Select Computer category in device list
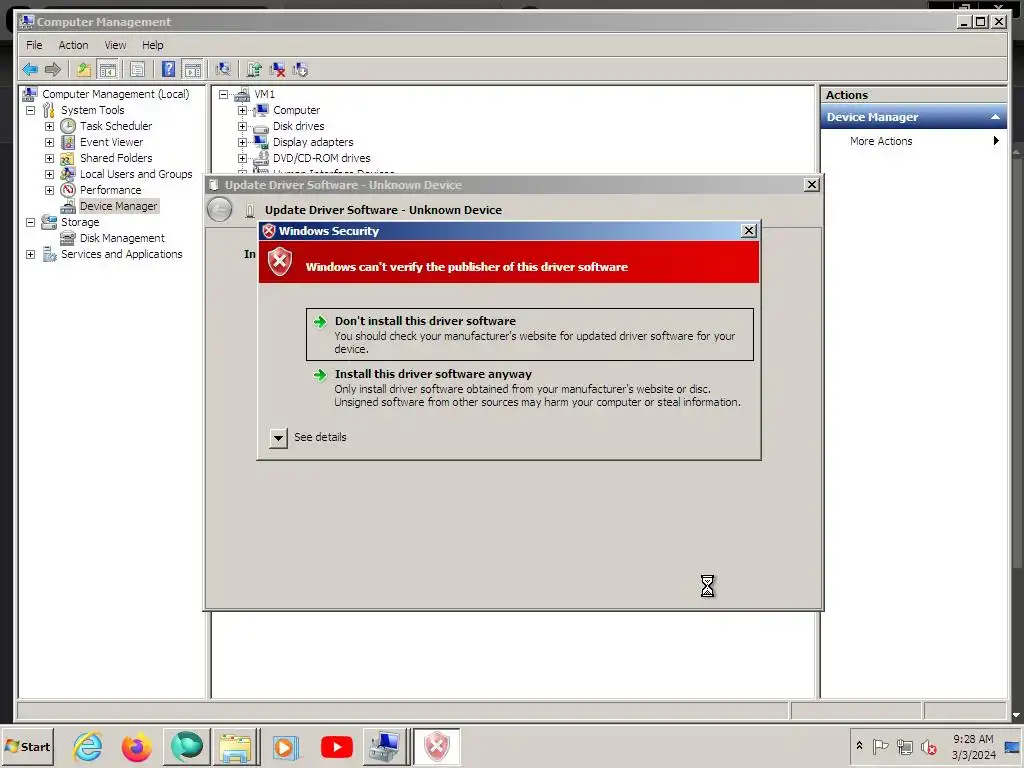Image resolution: width=1024 pixels, height=768 pixels. click(296, 110)
